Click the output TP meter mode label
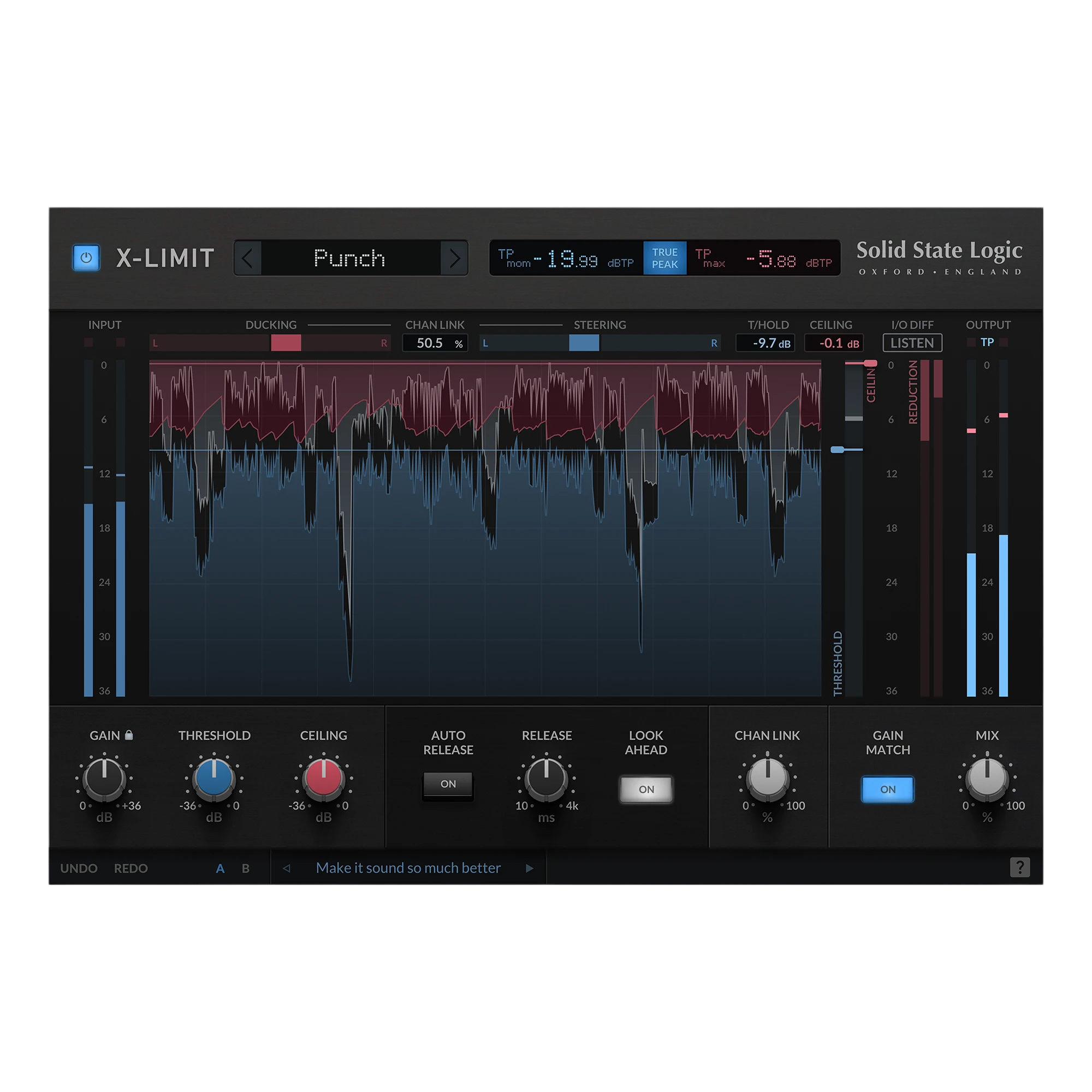The width and height of the screenshot is (1092, 1092). click(987, 342)
